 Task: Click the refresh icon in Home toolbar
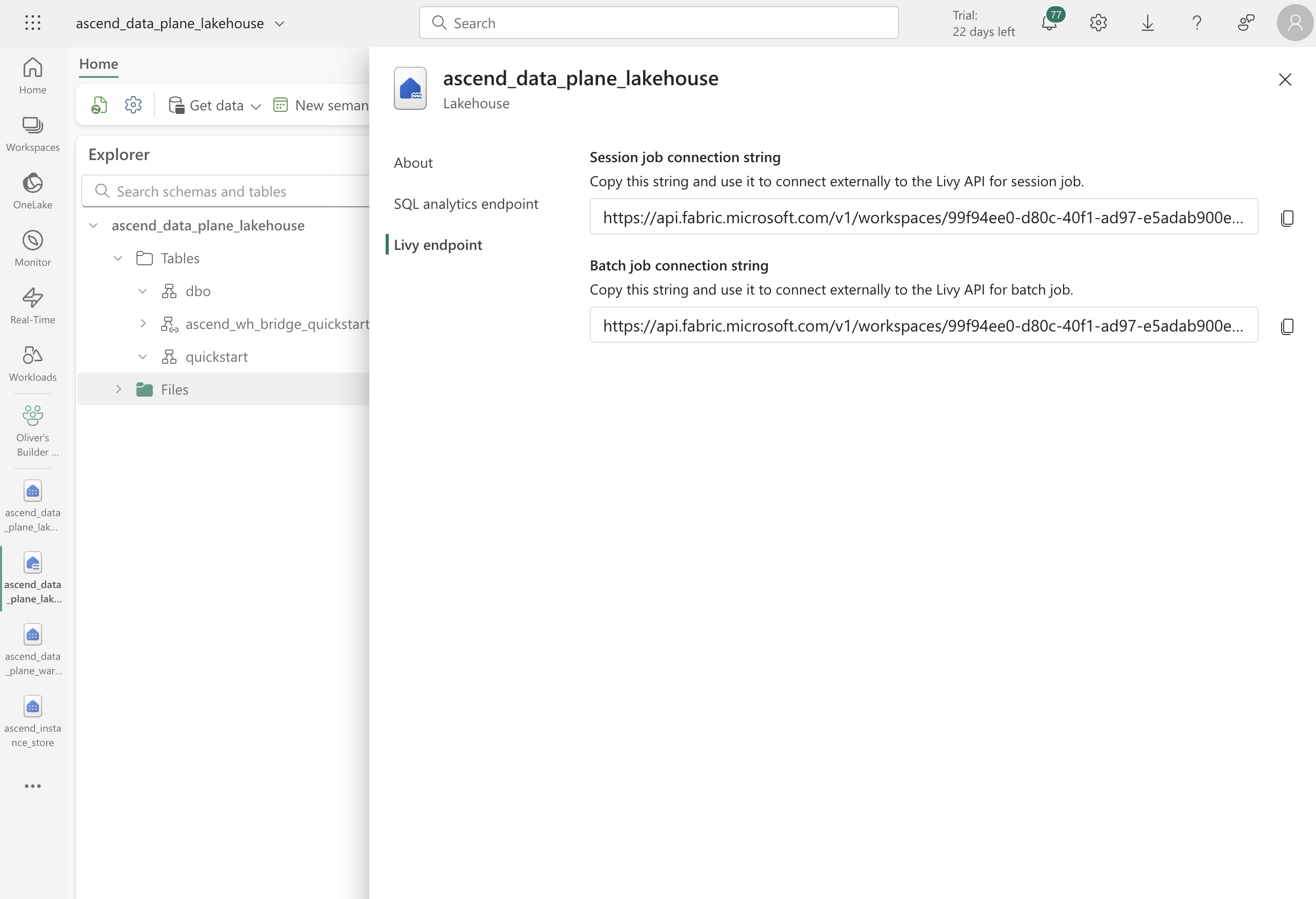tap(99, 105)
